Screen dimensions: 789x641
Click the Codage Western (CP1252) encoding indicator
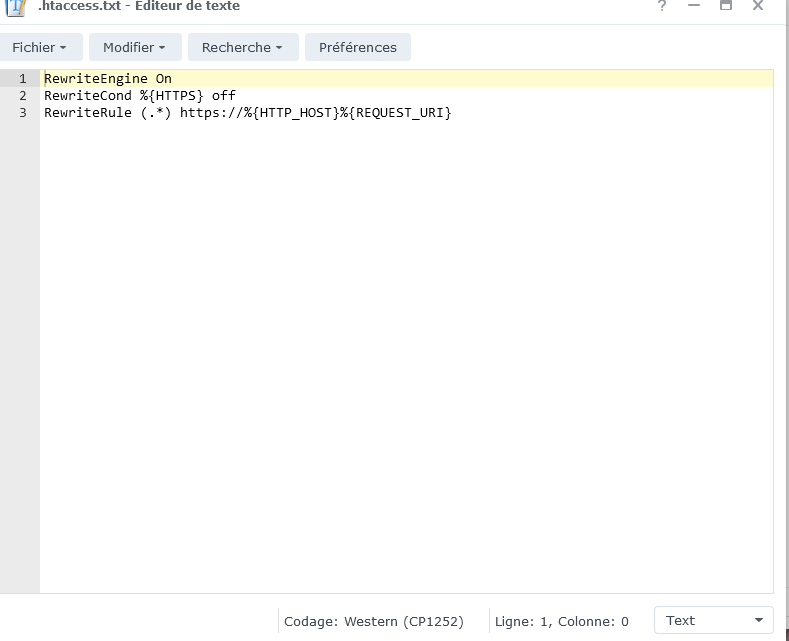coord(374,621)
